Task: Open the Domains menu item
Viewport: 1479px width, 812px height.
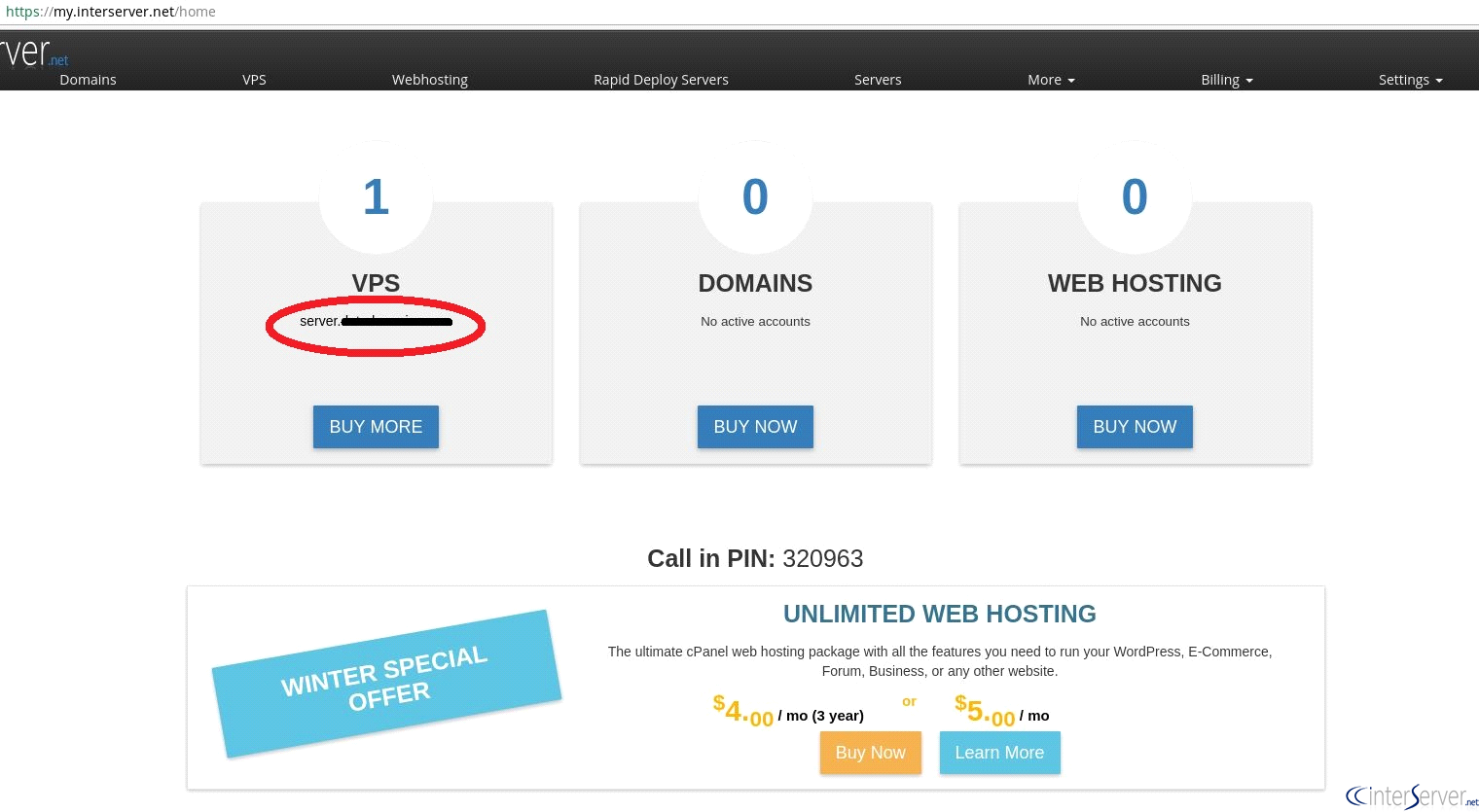Action: click(88, 80)
